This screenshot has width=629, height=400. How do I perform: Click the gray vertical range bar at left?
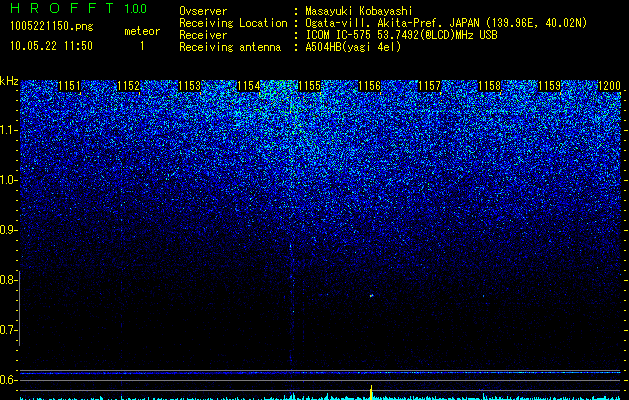19,308
